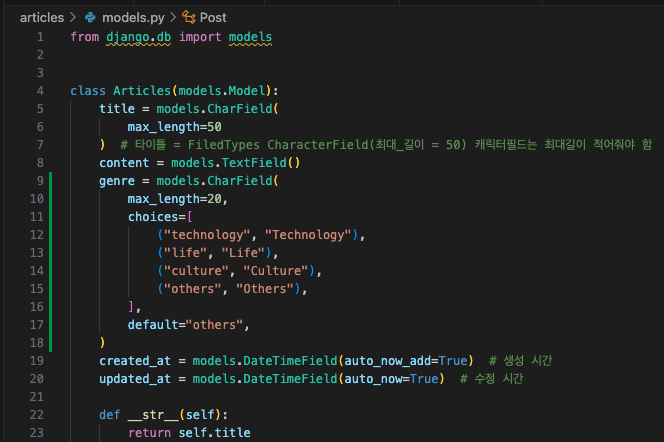The height and width of the screenshot is (442, 664).
Task: Click the "technology" string on line 12
Action: tap(207, 235)
